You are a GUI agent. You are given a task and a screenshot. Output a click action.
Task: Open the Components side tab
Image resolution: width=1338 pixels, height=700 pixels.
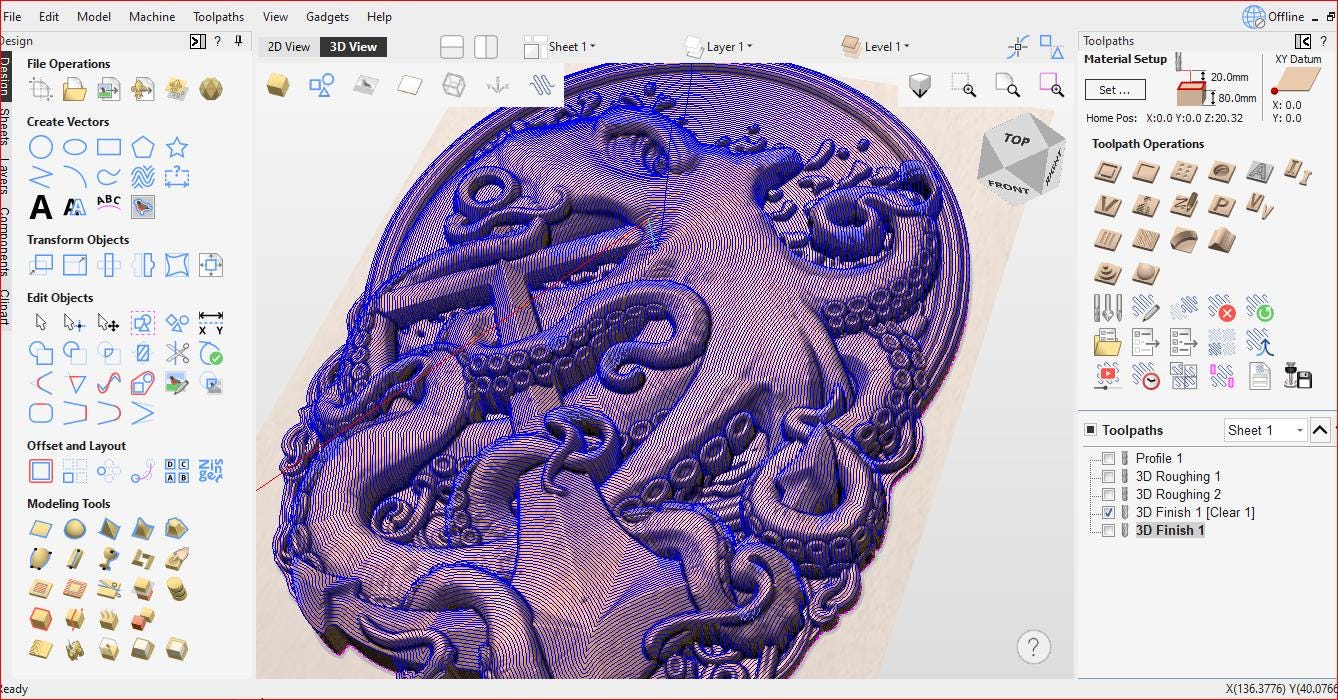4,242
